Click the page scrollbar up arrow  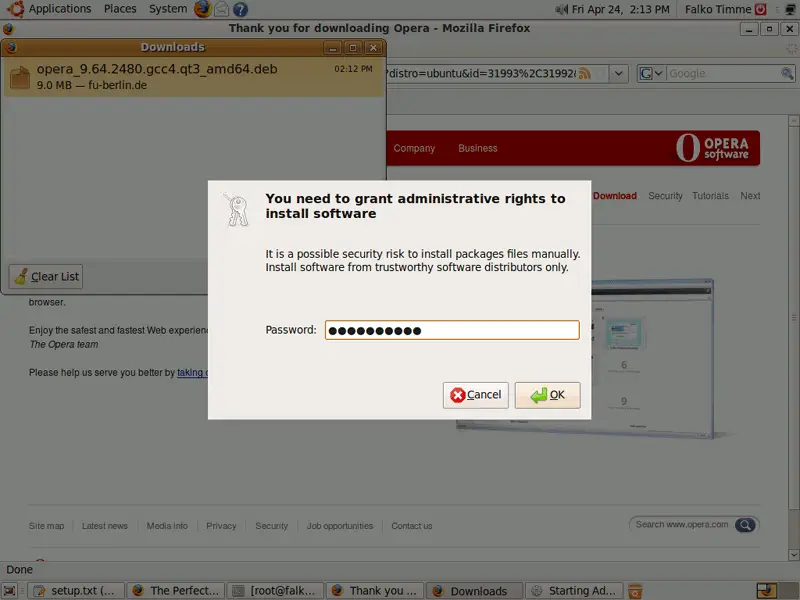pos(793,121)
